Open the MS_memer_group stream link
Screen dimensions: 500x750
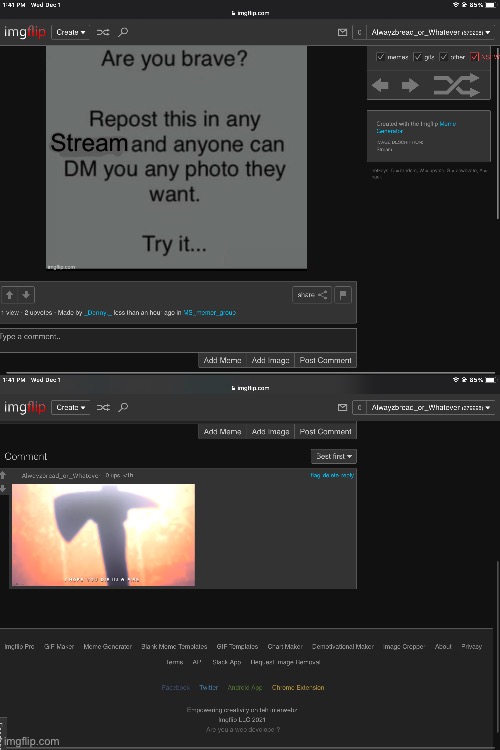coord(210,312)
